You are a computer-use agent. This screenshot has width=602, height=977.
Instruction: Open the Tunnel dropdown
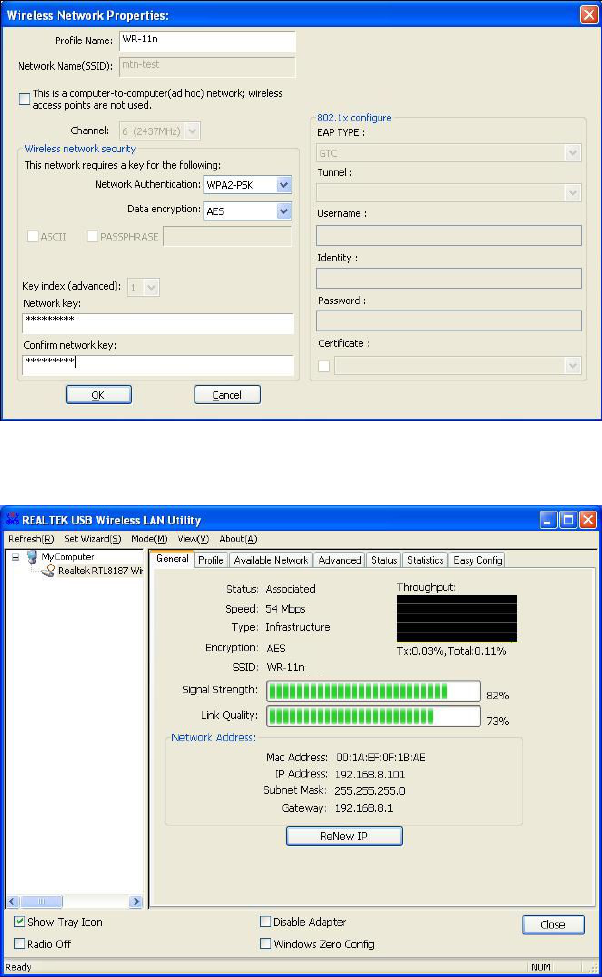573,193
